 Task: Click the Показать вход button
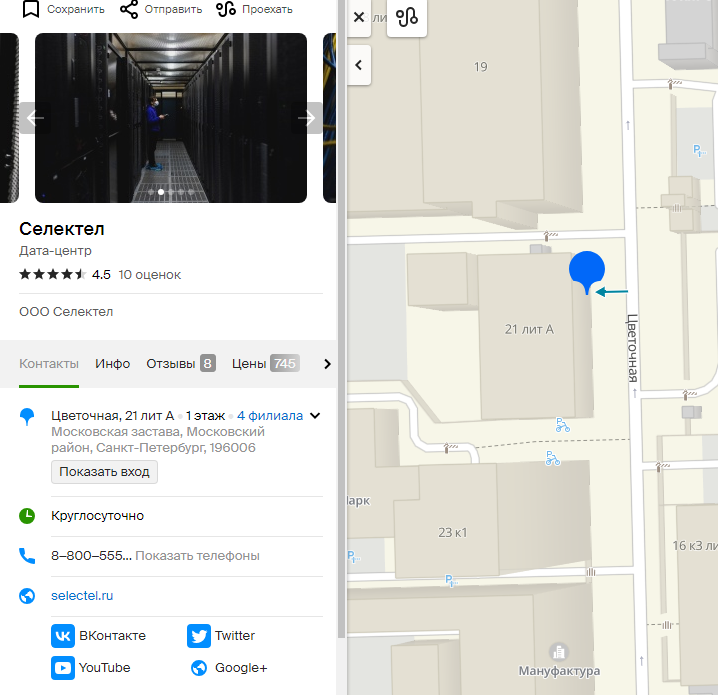point(104,472)
